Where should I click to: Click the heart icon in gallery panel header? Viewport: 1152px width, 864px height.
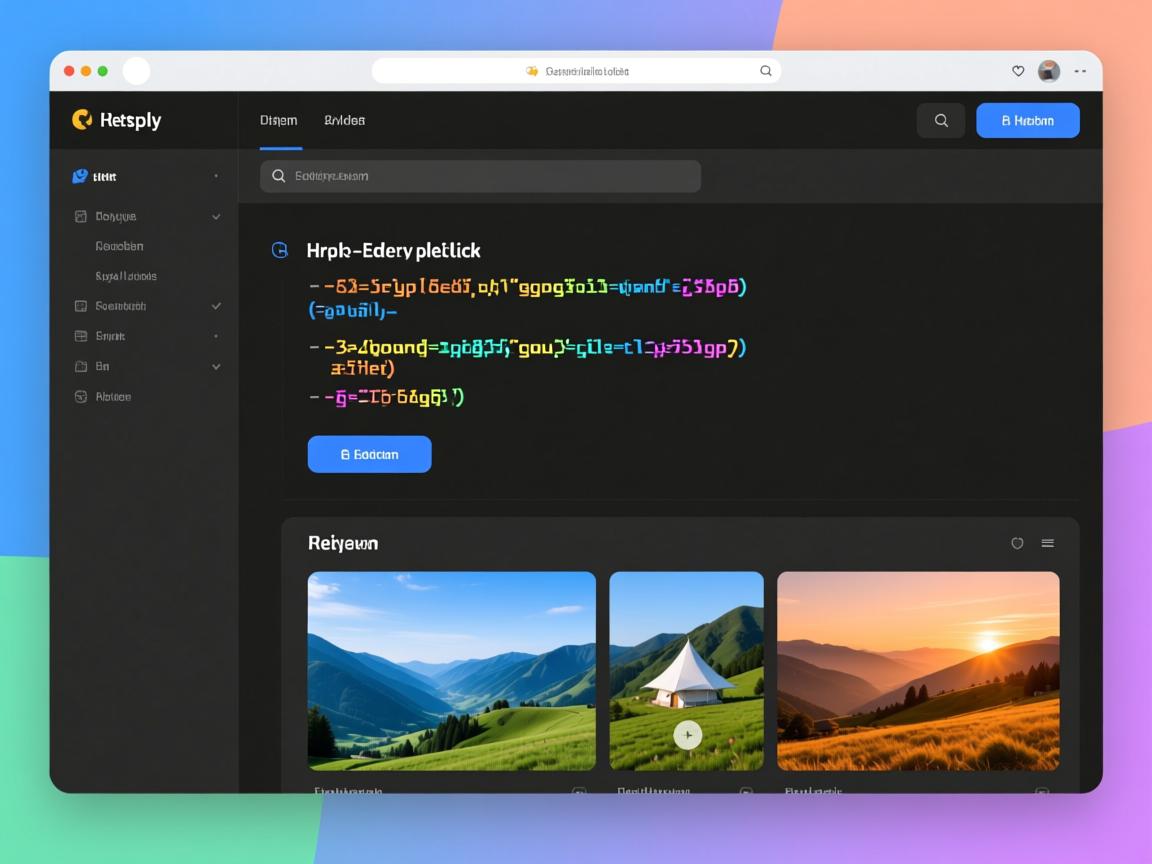(x=1017, y=543)
